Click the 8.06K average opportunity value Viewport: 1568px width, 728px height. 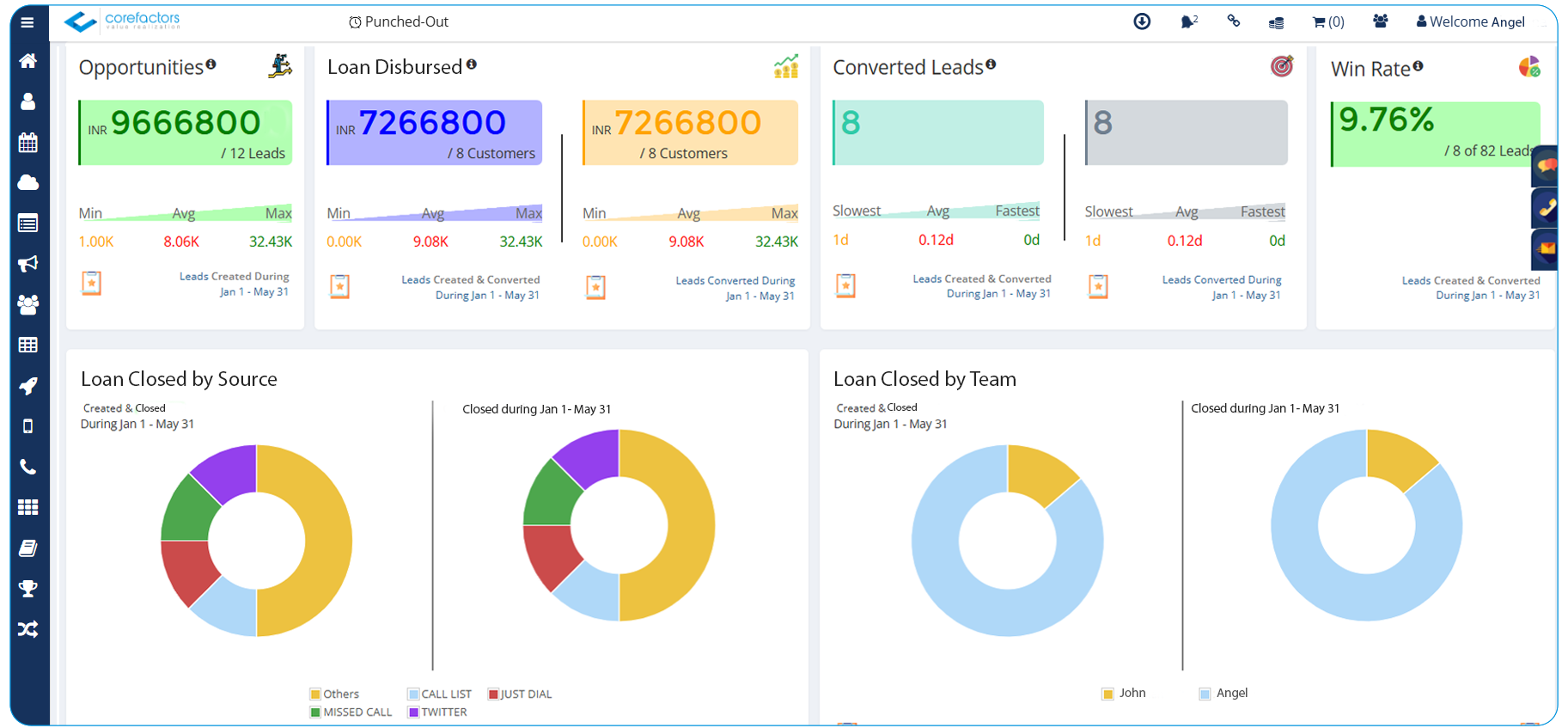click(181, 242)
